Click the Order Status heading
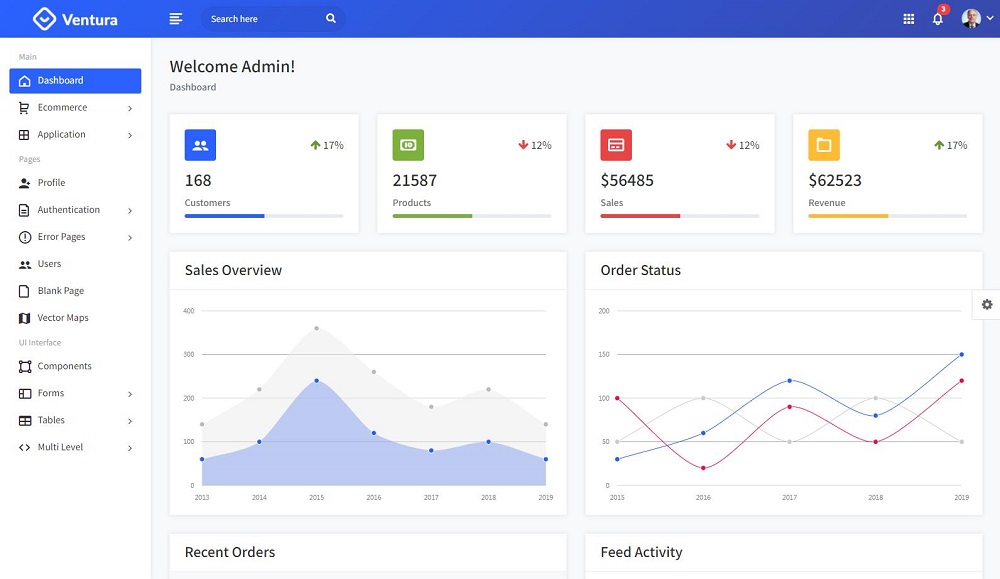The height and width of the screenshot is (579, 1000). [640, 270]
